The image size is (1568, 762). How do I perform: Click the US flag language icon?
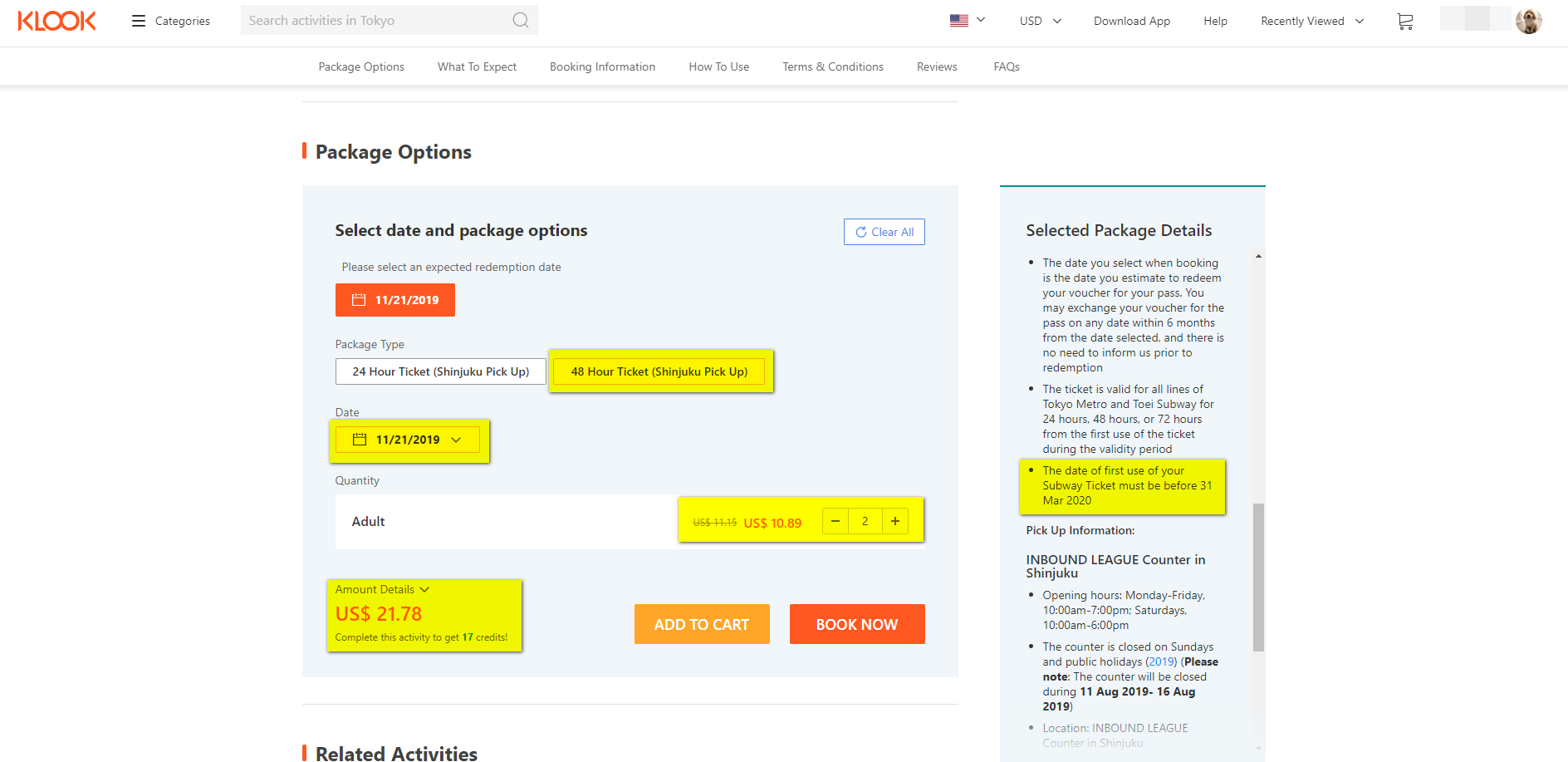click(x=959, y=21)
